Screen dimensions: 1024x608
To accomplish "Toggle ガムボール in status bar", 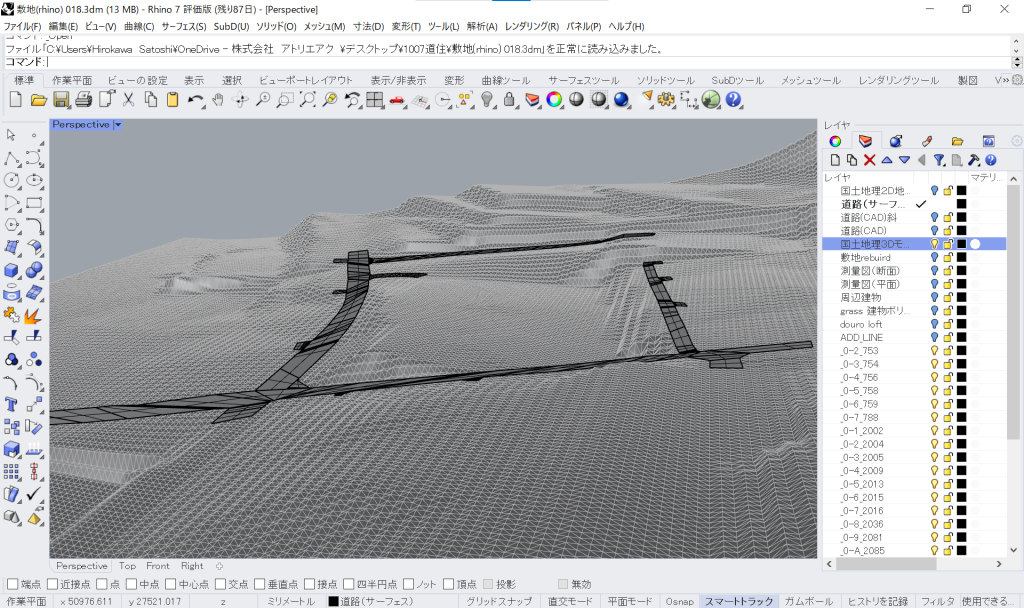I will (808, 601).
